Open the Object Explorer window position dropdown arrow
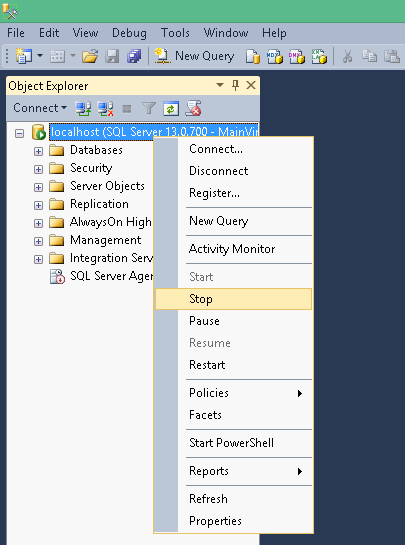Image resolution: width=405 pixels, height=545 pixels. pyautogui.click(x=220, y=85)
